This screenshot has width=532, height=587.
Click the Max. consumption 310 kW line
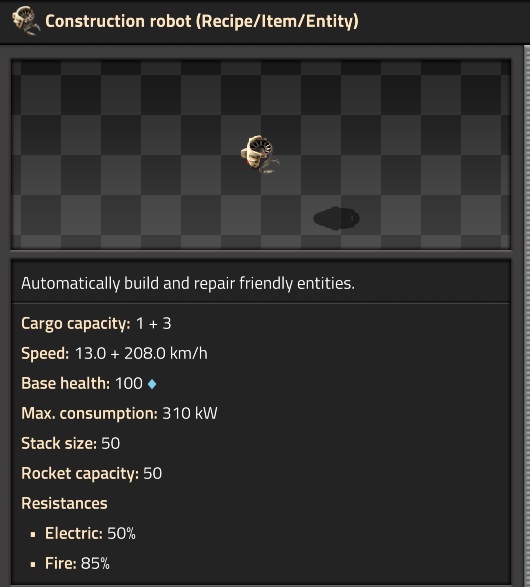(x=119, y=413)
